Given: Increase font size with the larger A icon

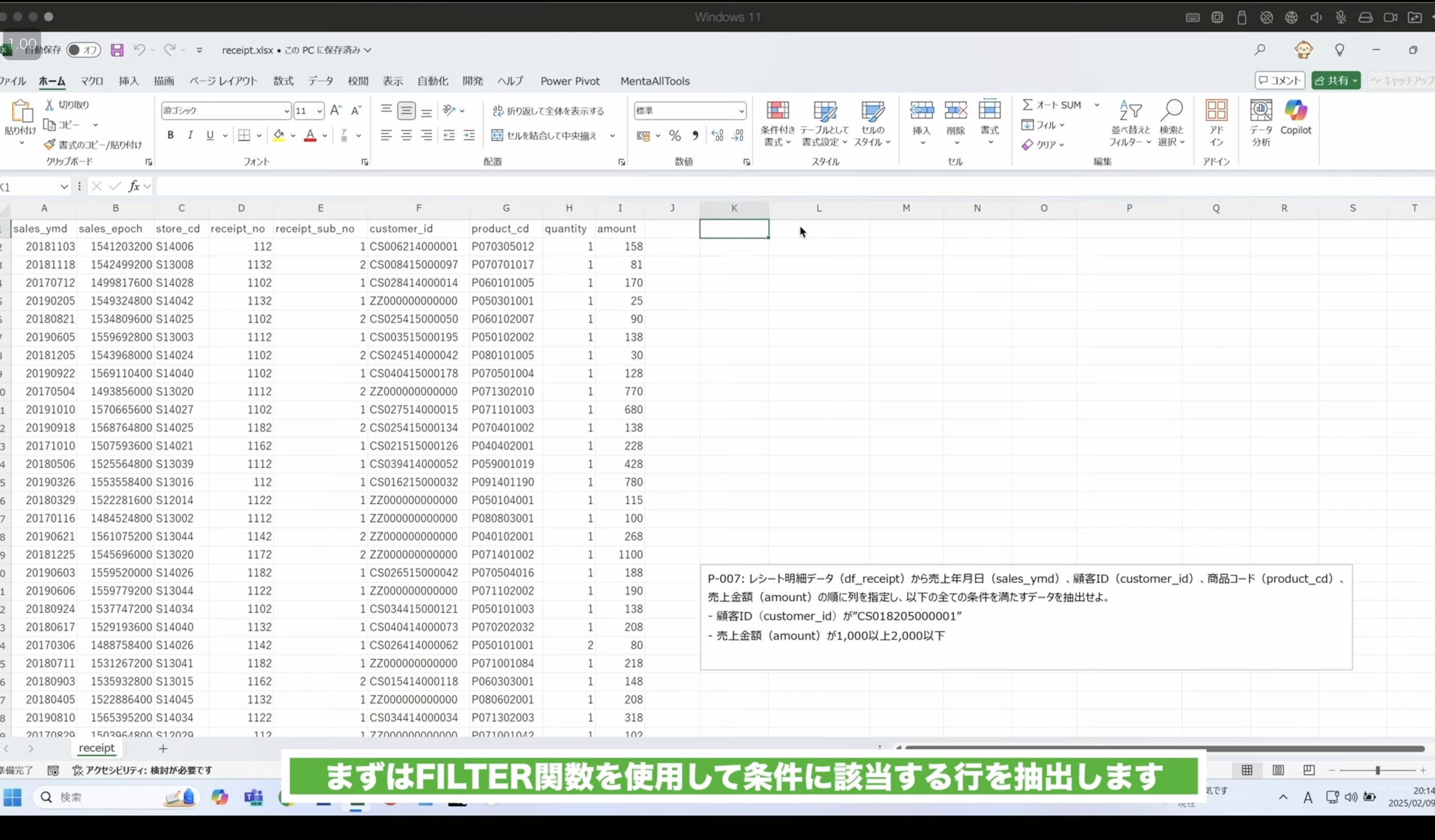Looking at the screenshot, I should pos(336,111).
